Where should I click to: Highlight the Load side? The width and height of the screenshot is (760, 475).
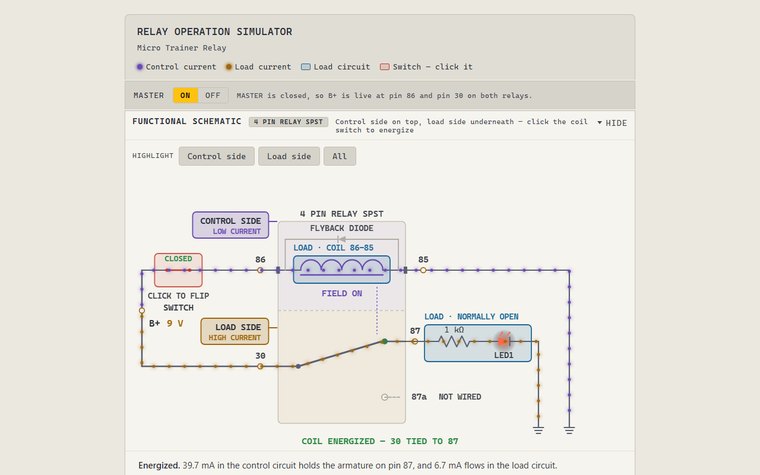(x=289, y=156)
